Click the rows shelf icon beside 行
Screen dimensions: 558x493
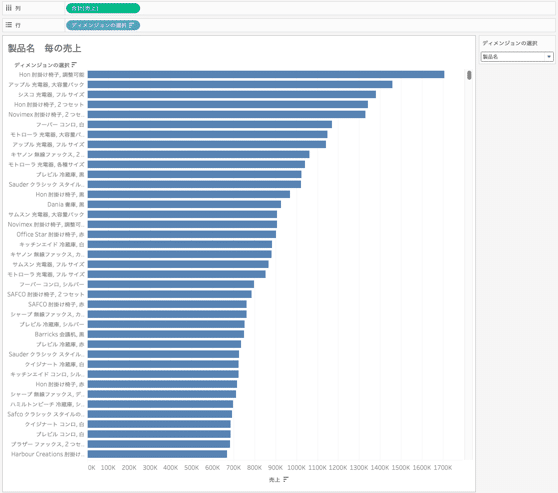(x=9, y=25)
